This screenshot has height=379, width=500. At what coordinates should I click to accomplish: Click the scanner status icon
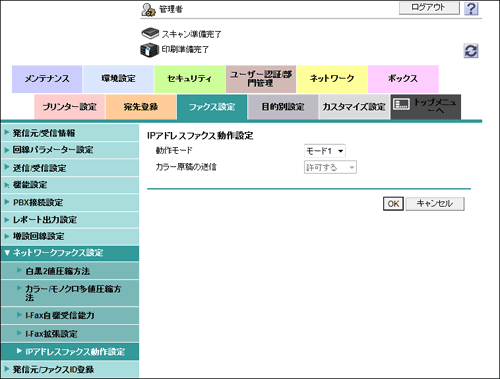click(150, 33)
